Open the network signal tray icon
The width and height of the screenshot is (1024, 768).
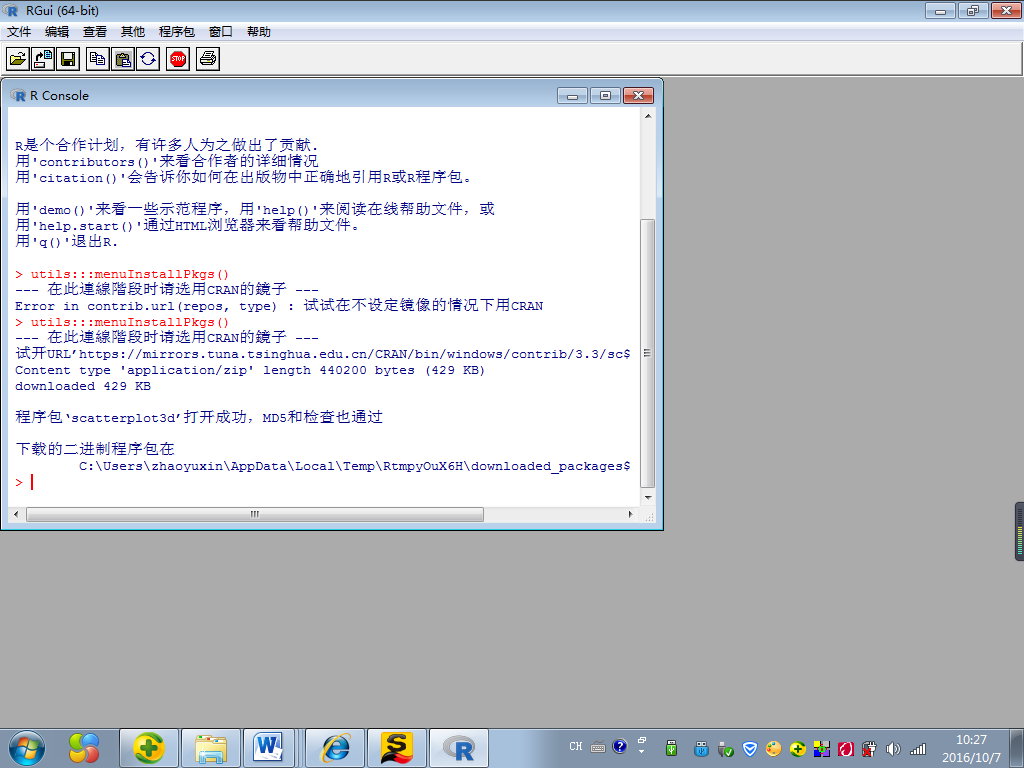[x=918, y=748]
